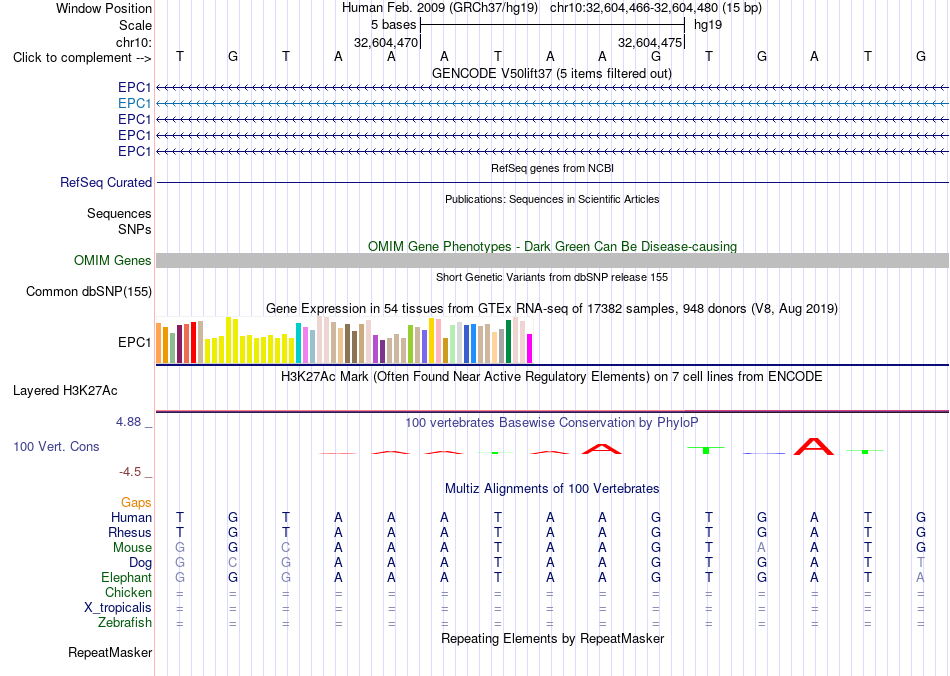Click the 32,604,475 position marker
This screenshot has height=676, width=950.
tap(650, 42)
